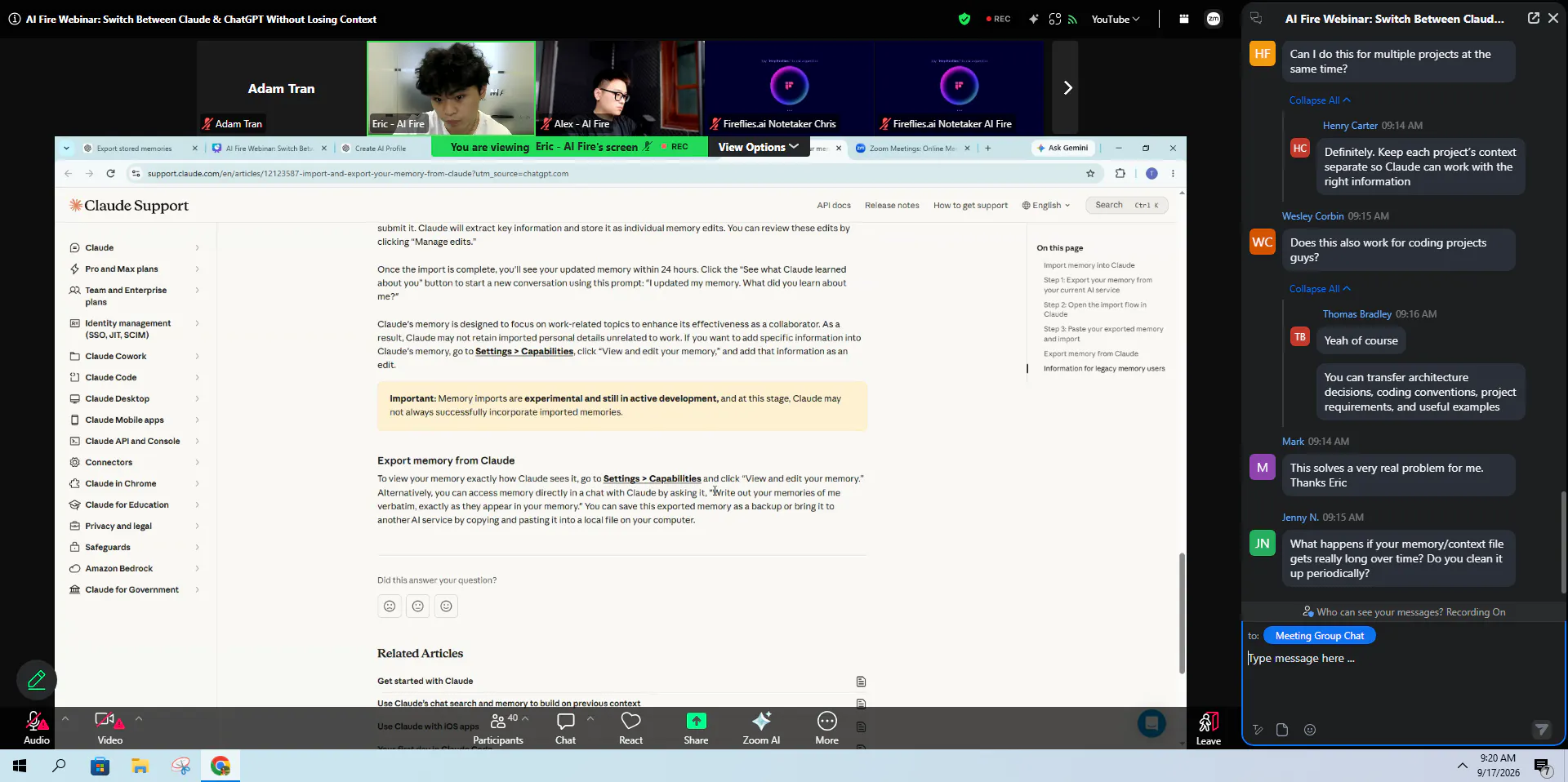Open Windows Start menu
The image size is (1568, 782).
pos(20,766)
